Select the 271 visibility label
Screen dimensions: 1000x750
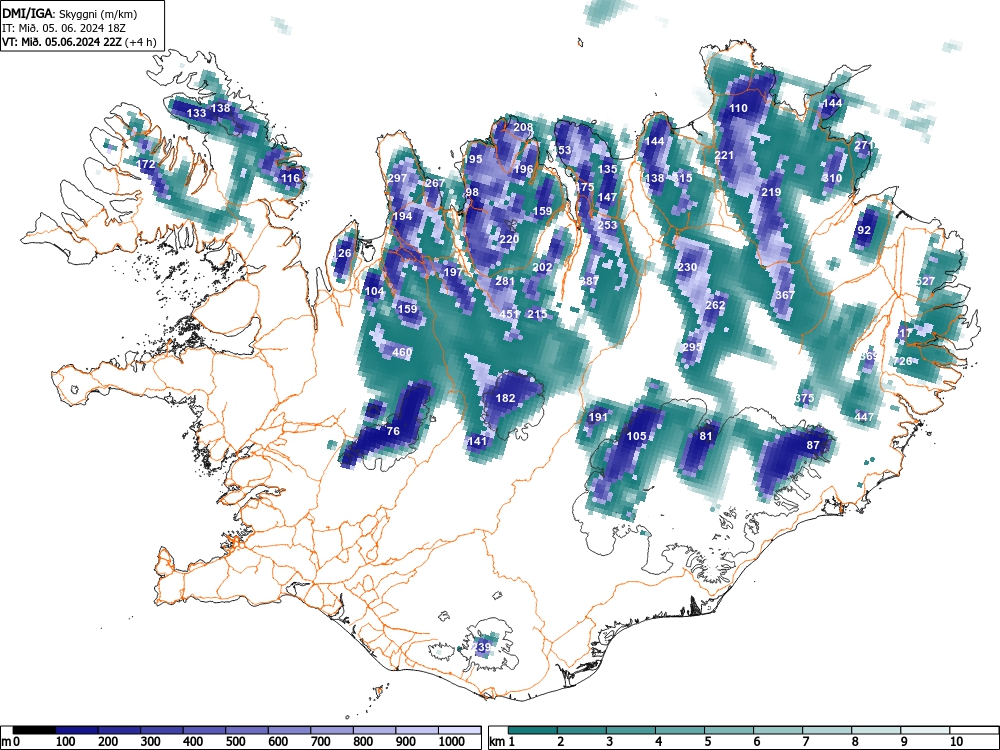(x=864, y=145)
